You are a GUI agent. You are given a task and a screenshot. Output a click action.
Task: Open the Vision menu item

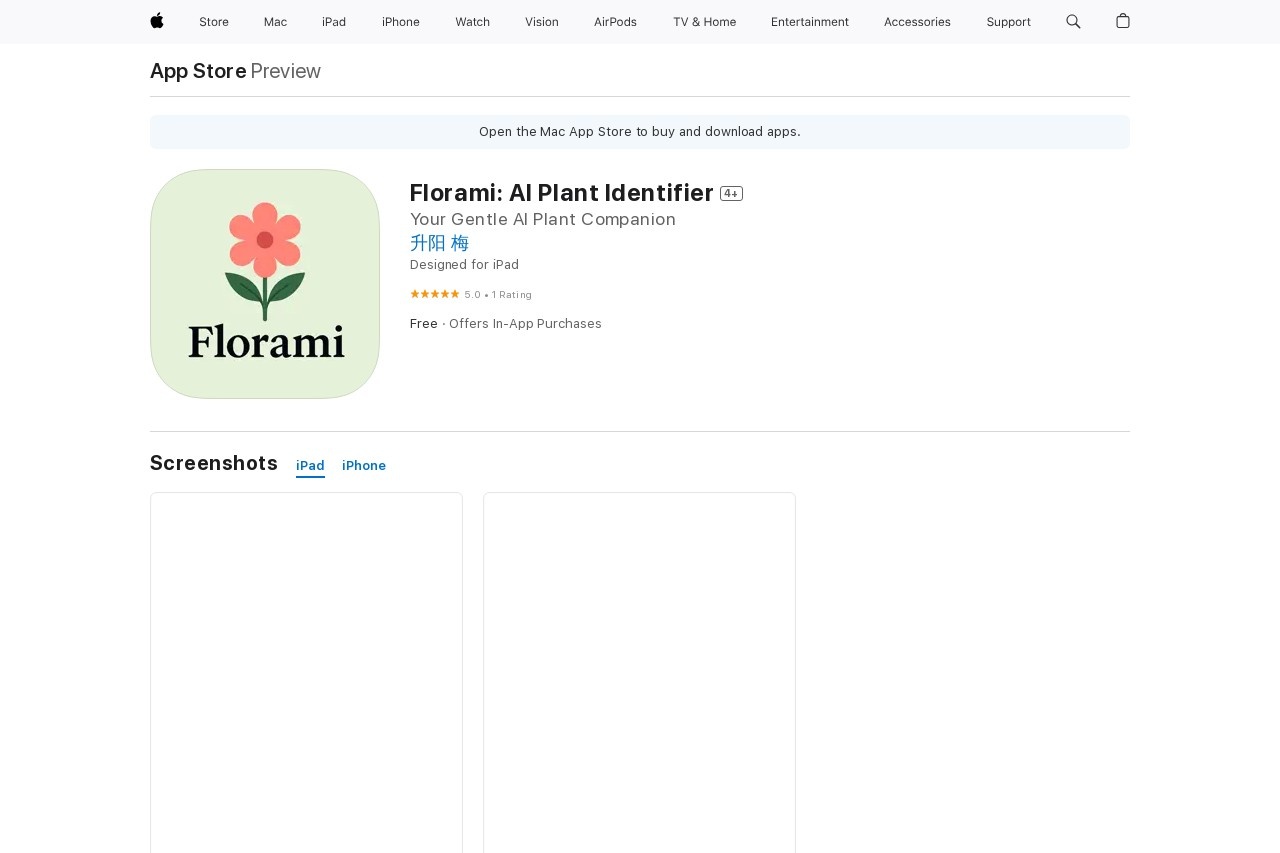point(542,22)
